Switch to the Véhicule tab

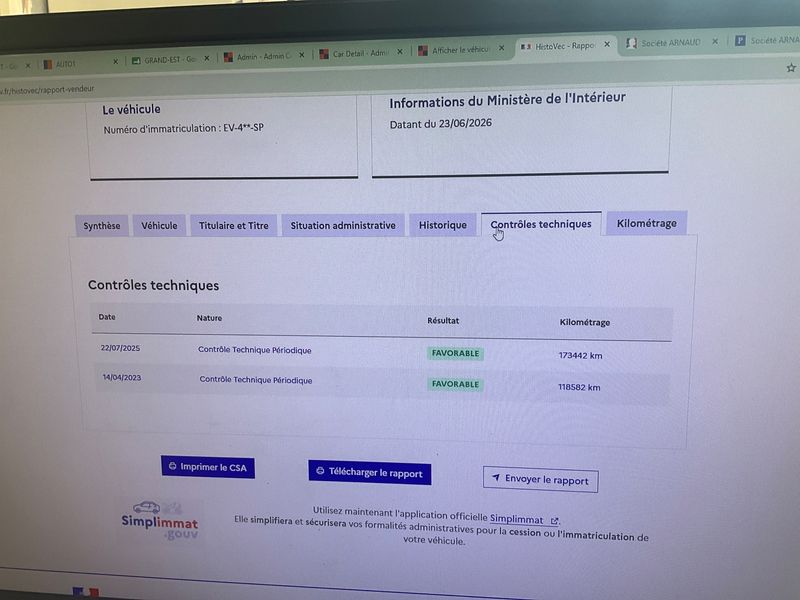pos(159,225)
